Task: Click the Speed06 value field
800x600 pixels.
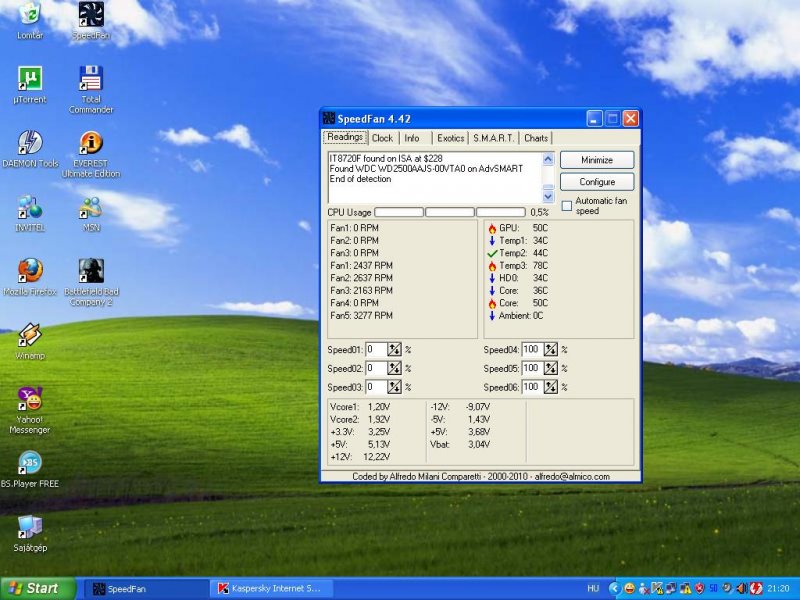Action: (532, 387)
